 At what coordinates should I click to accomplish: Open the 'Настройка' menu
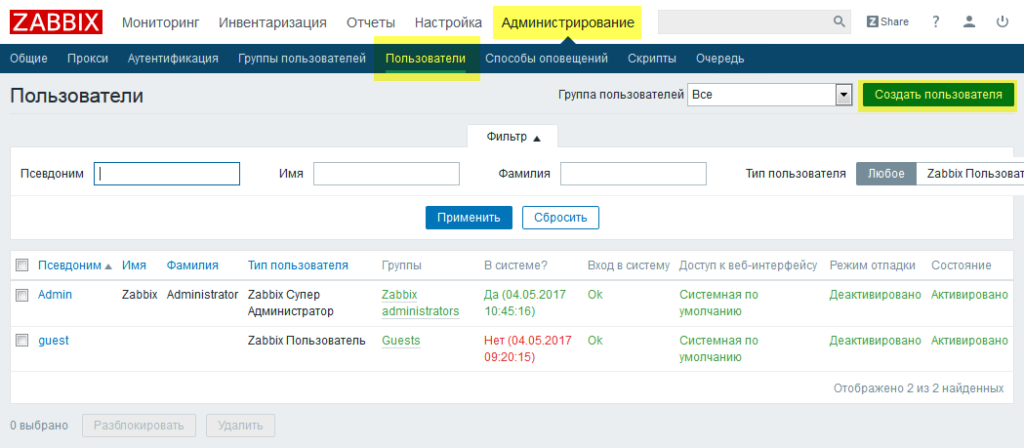[448, 23]
